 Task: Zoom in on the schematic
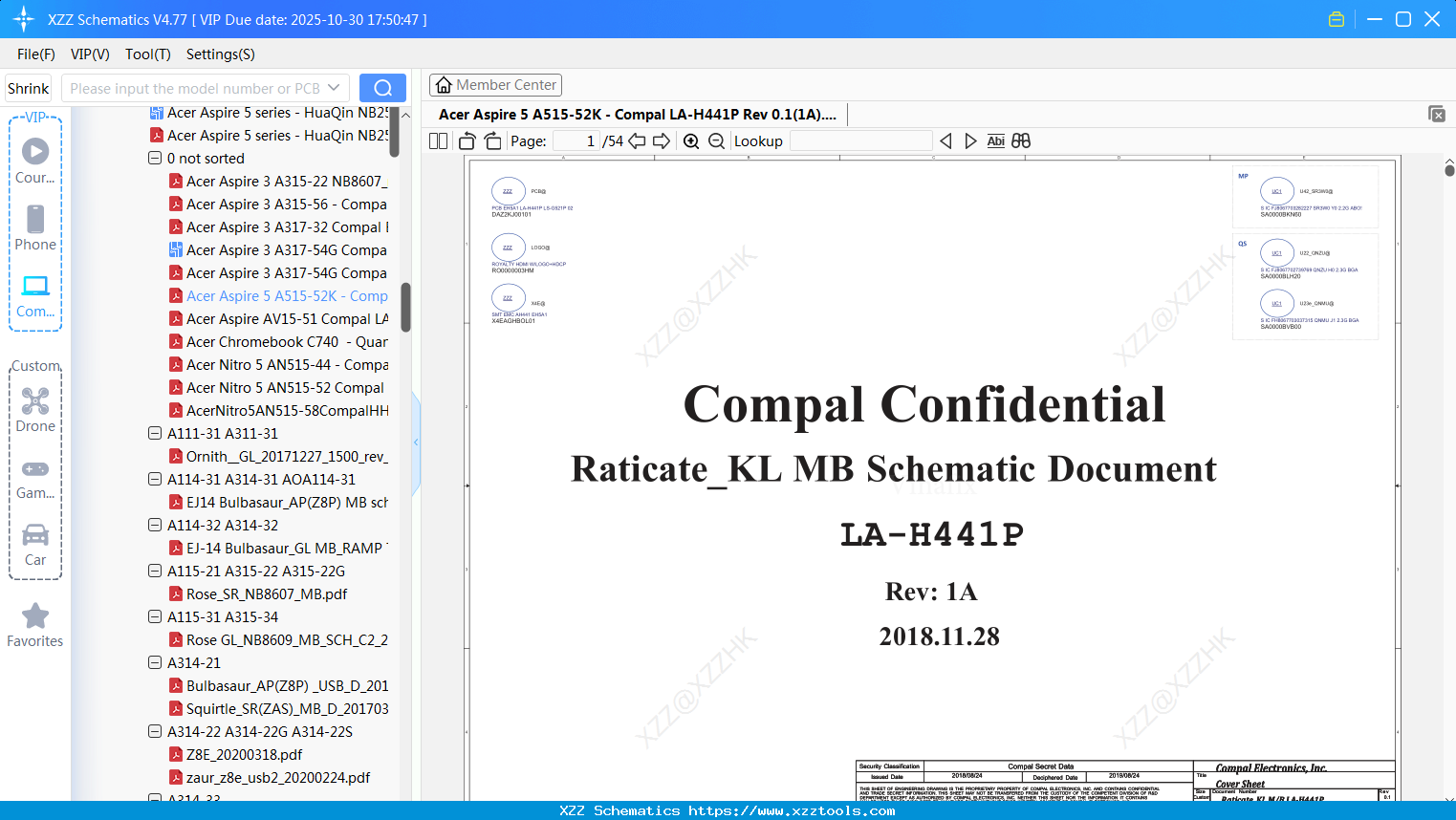(x=691, y=141)
